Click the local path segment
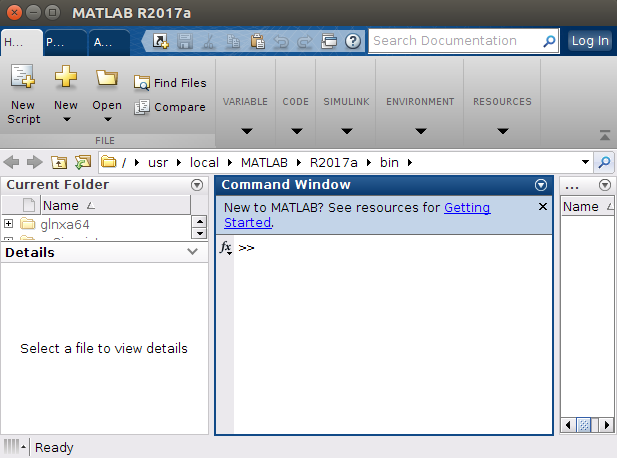 tap(204, 163)
